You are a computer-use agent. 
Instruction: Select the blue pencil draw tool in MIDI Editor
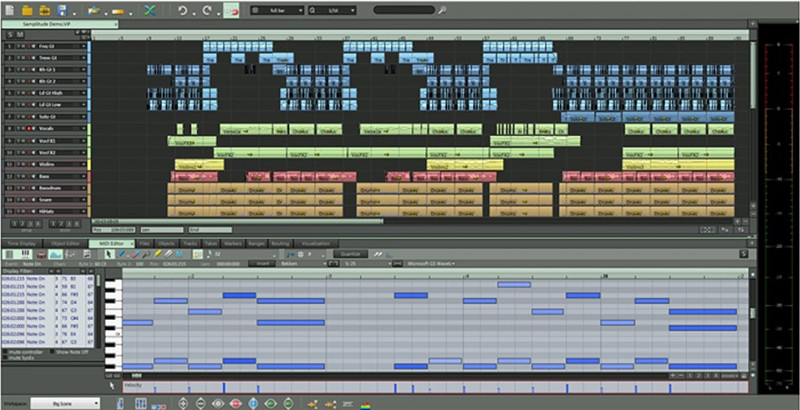pos(122,253)
